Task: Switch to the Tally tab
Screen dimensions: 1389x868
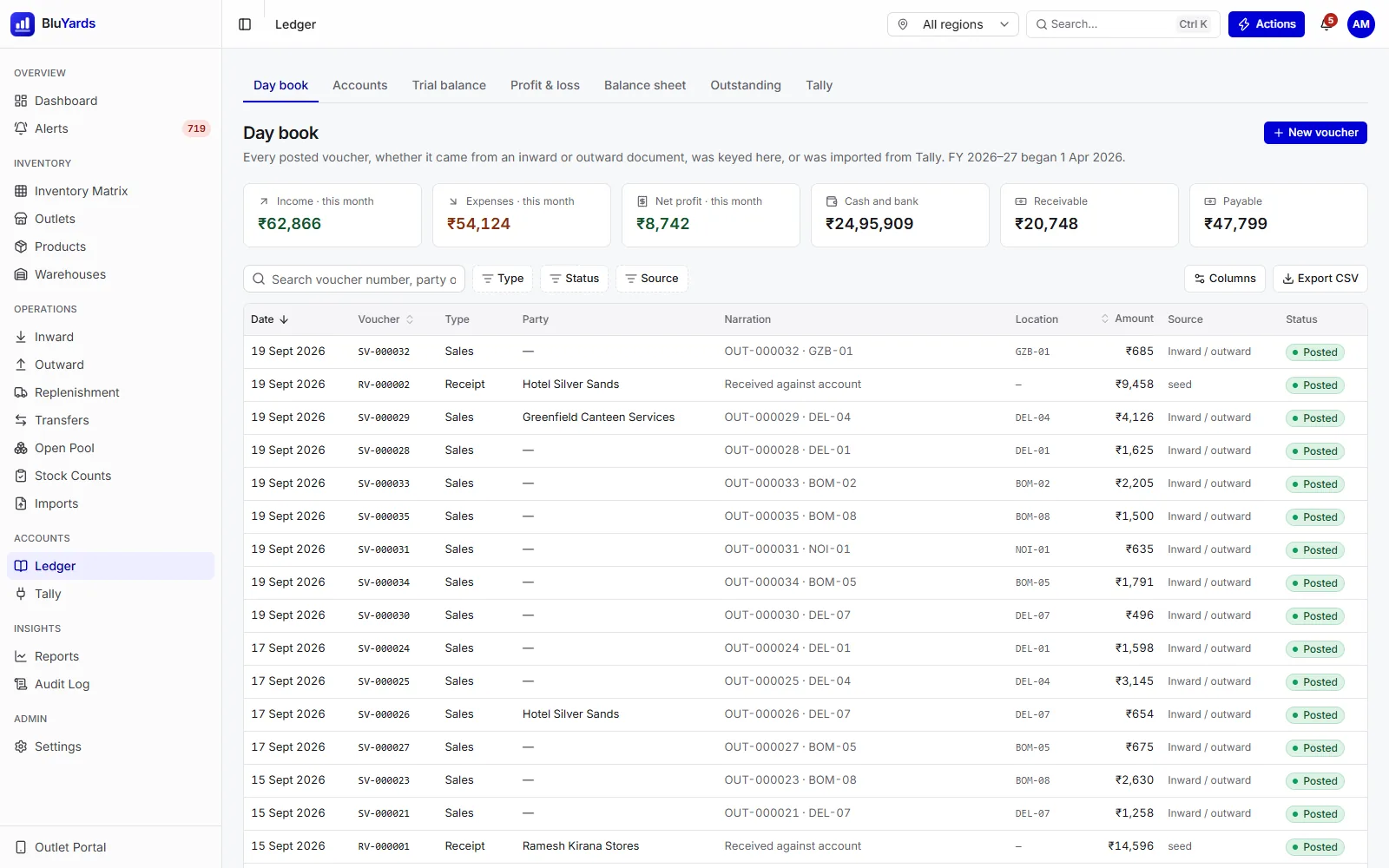Action: (x=819, y=85)
